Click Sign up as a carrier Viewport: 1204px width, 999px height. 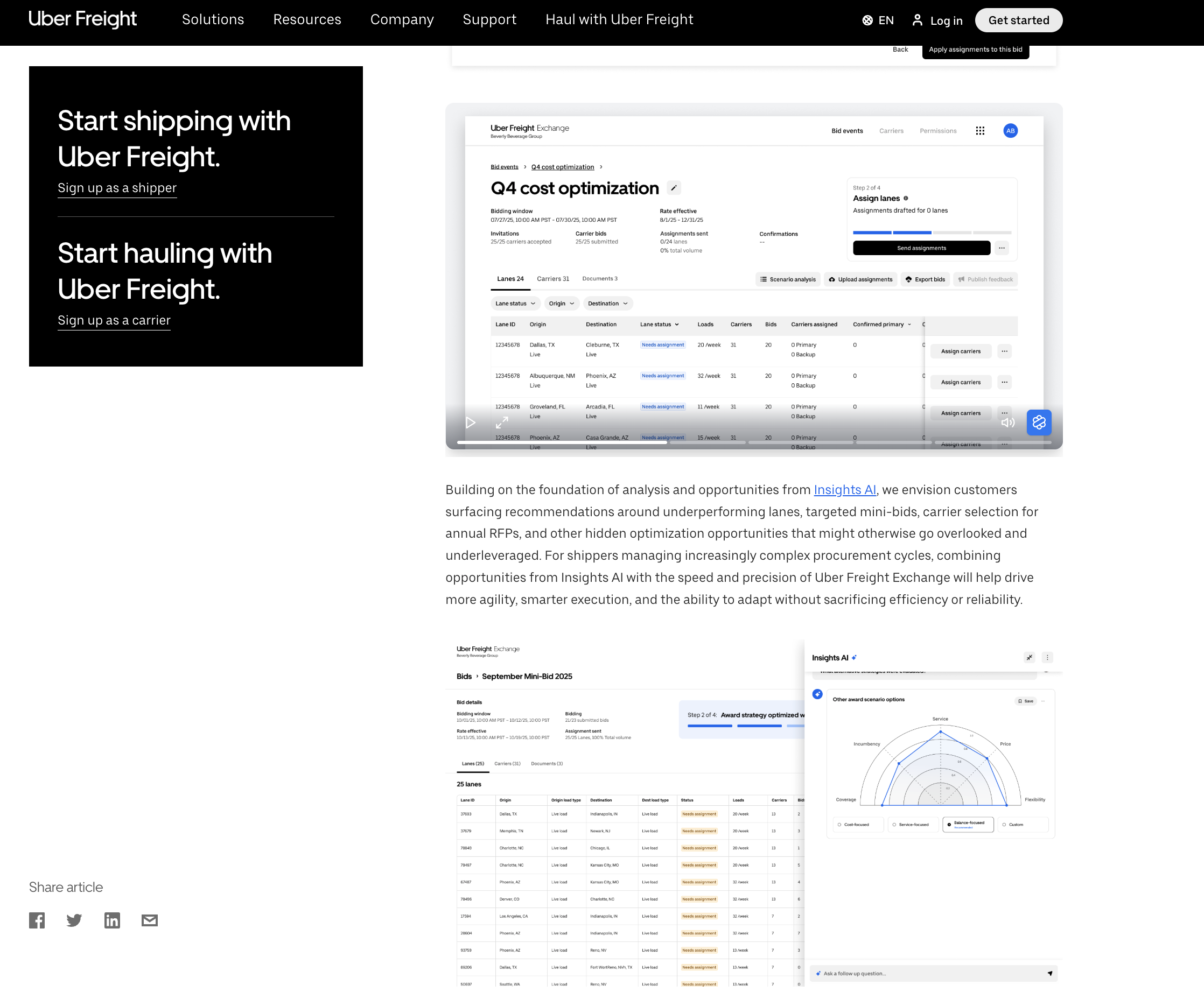point(114,320)
